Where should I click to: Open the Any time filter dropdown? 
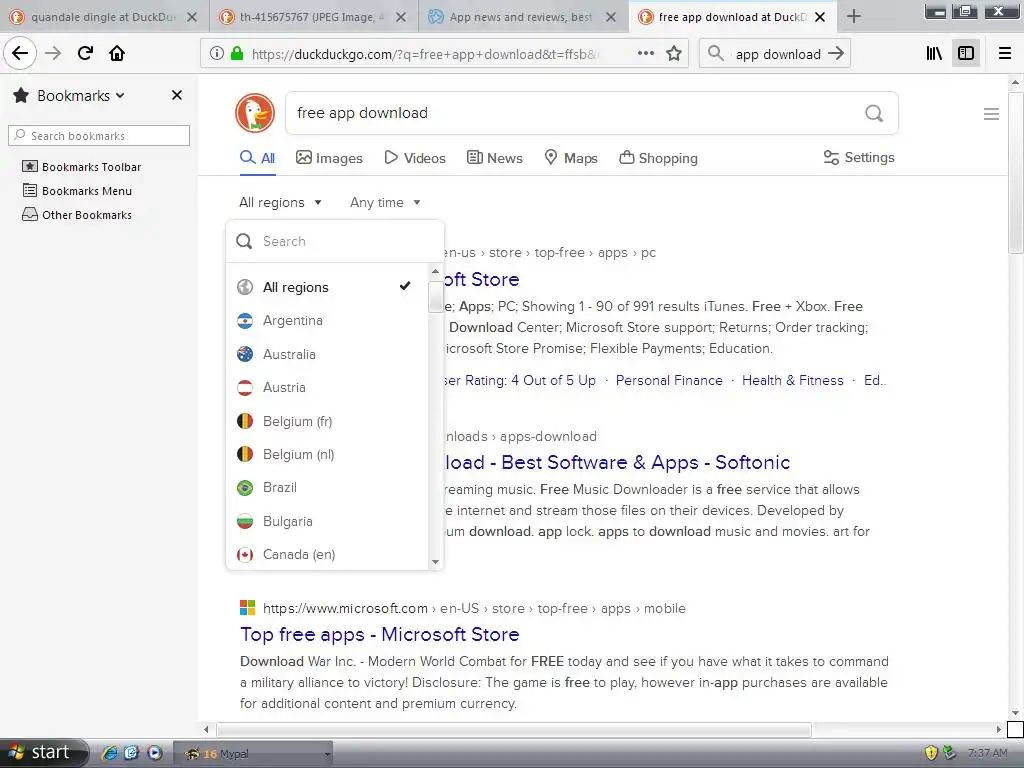385,202
